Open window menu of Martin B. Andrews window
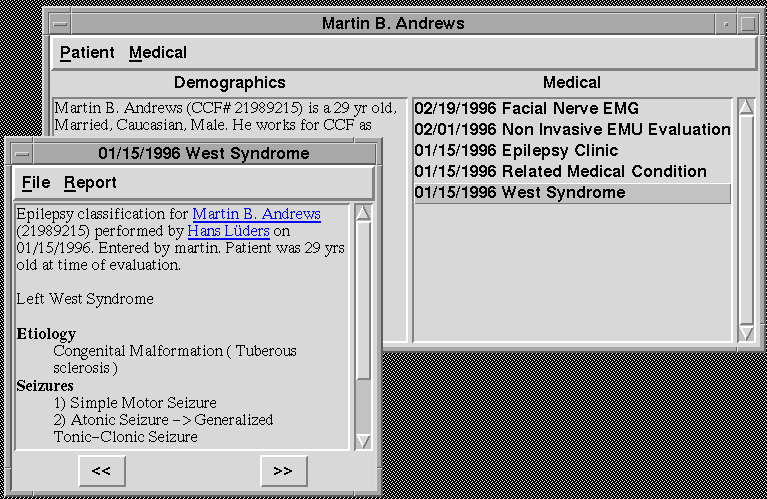This screenshot has height=499, width=767. pos(61,23)
